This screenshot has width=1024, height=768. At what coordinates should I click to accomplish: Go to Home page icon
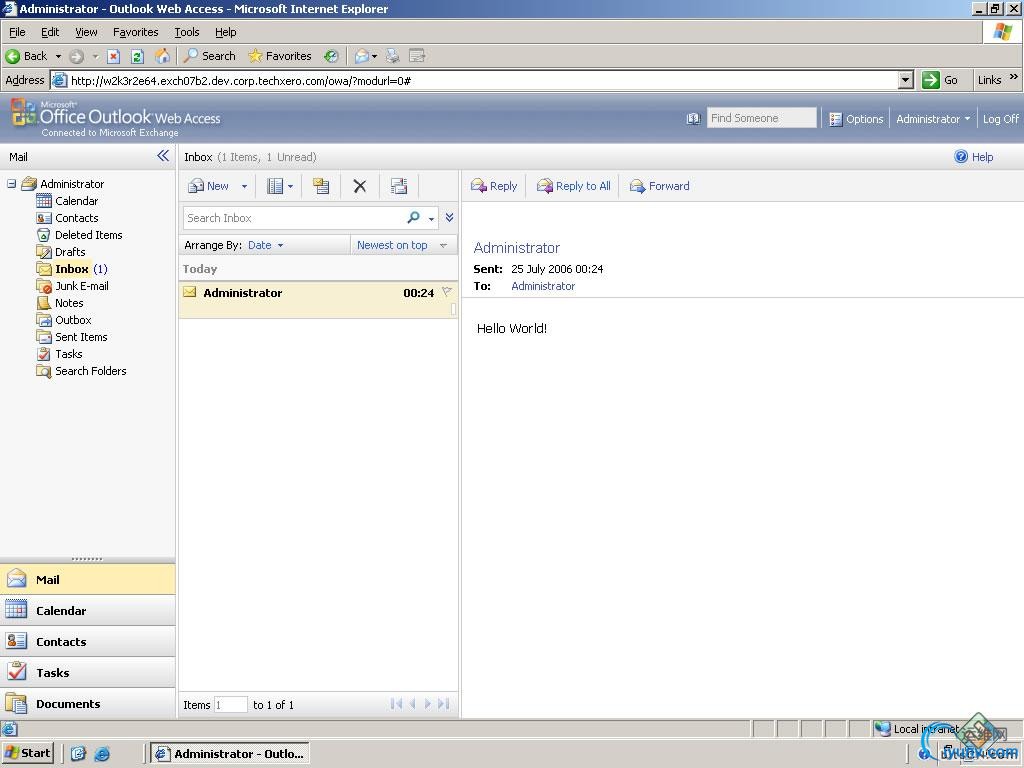click(x=162, y=56)
